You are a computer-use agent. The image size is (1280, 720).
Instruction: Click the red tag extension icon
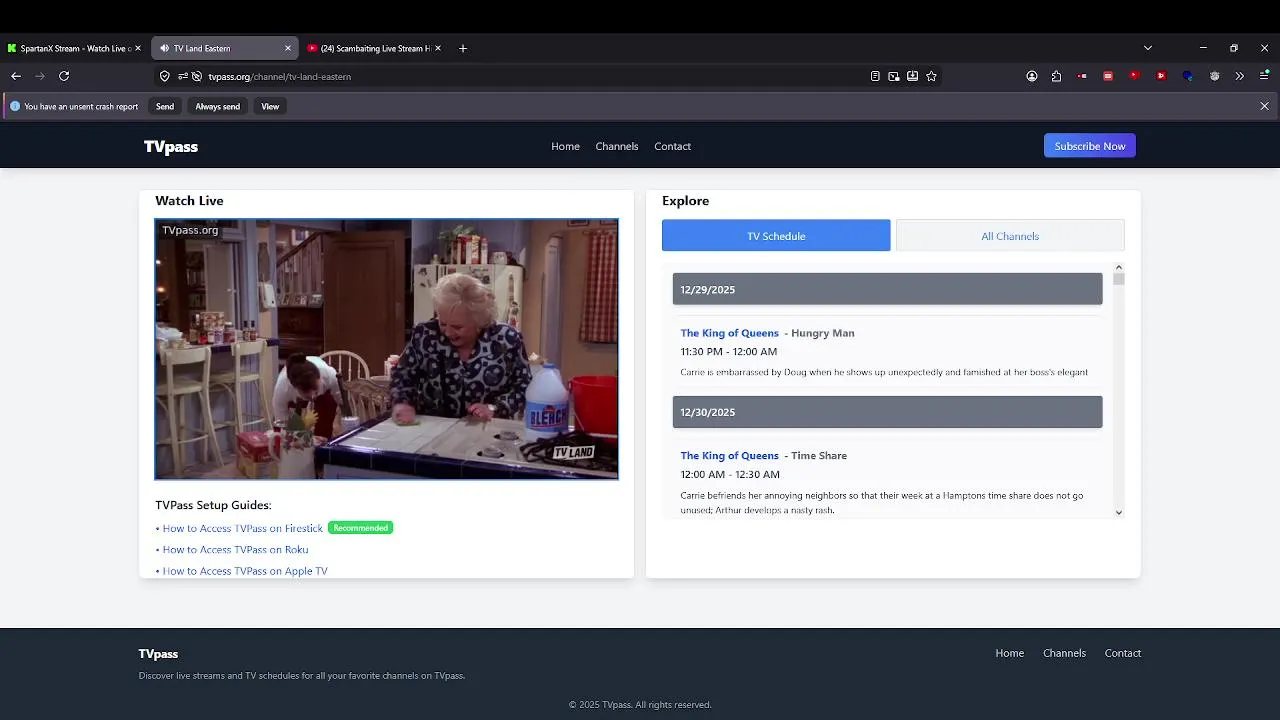click(x=1083, y=76)
